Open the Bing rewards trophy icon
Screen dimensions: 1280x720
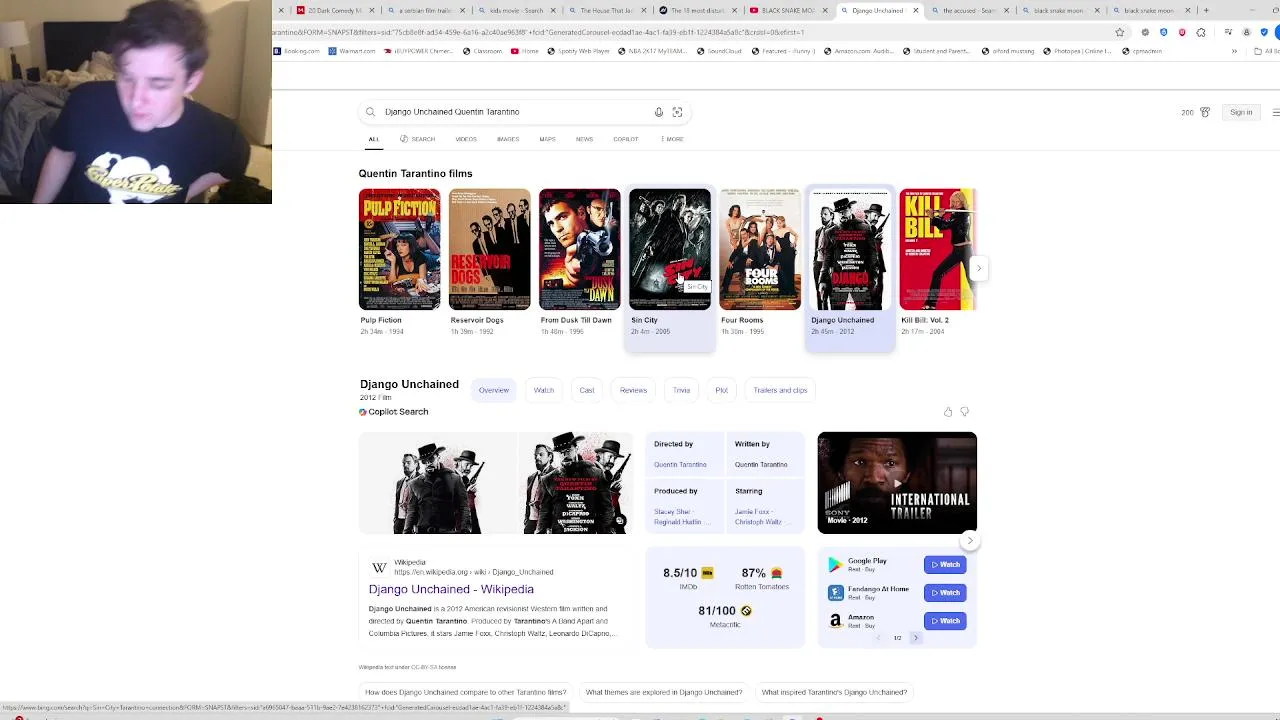[x=1205, y=112]
